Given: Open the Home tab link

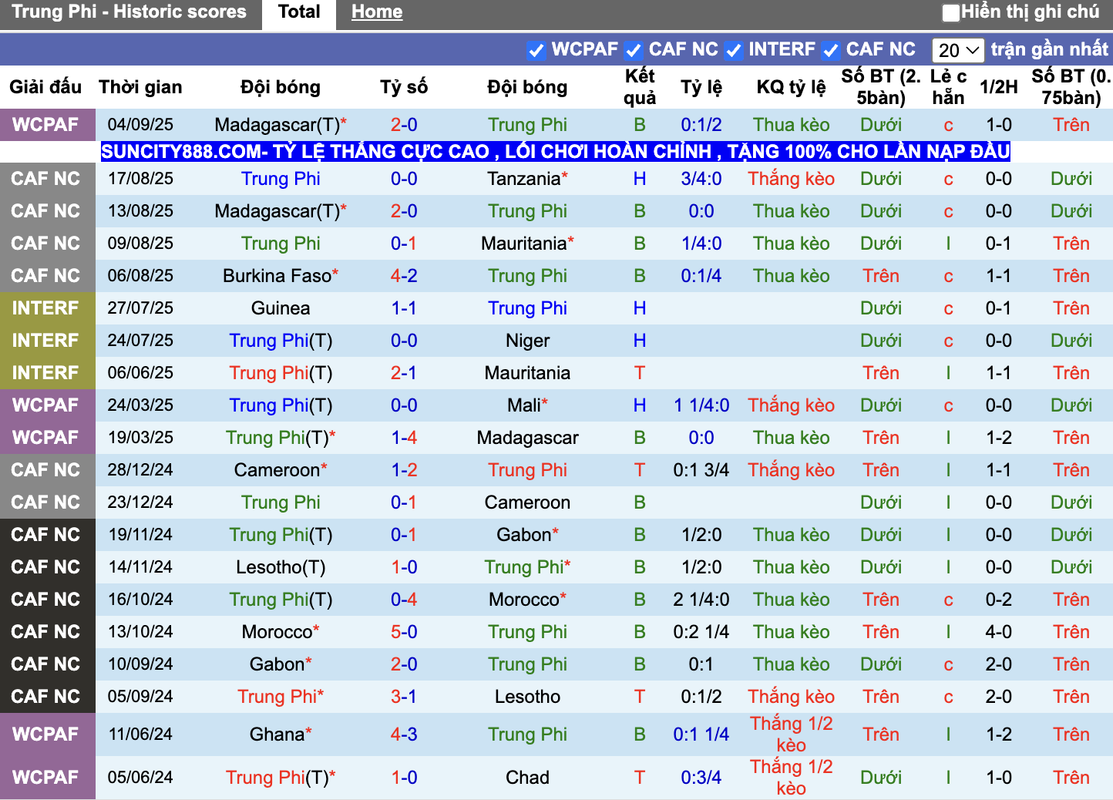Looking at the screenshot, I should tap(377, 12).
